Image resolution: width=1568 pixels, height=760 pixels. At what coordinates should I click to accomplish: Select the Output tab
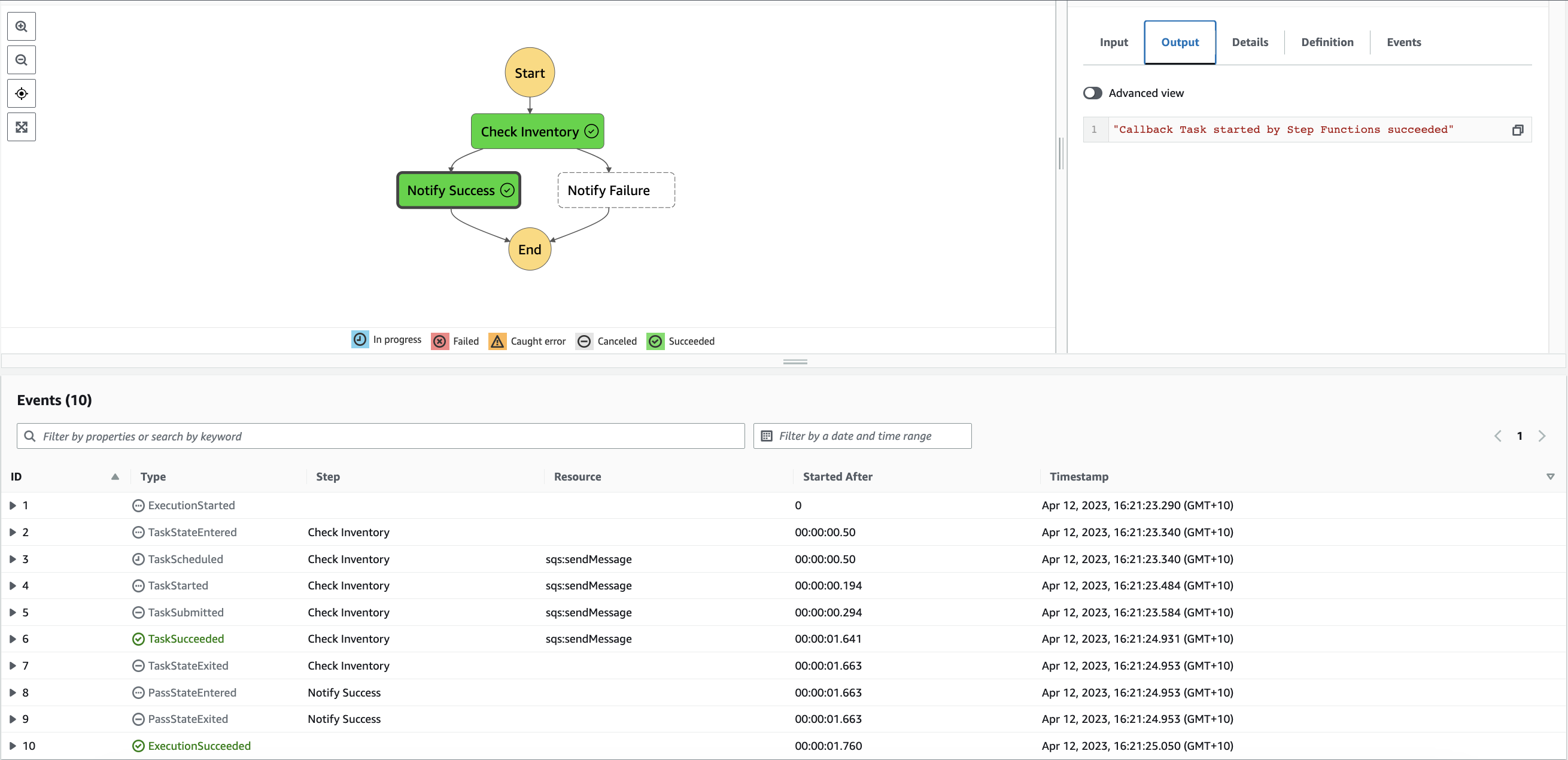coord(1180,42)
